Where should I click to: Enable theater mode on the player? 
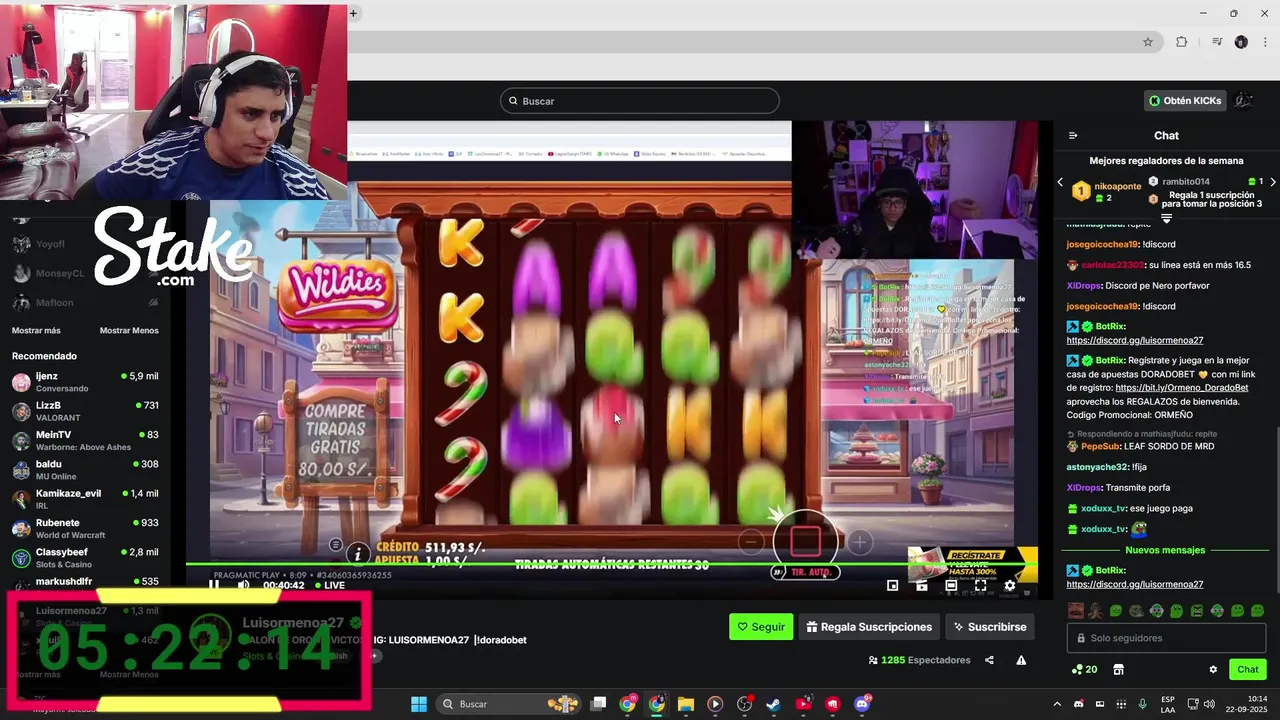(951, 586)
